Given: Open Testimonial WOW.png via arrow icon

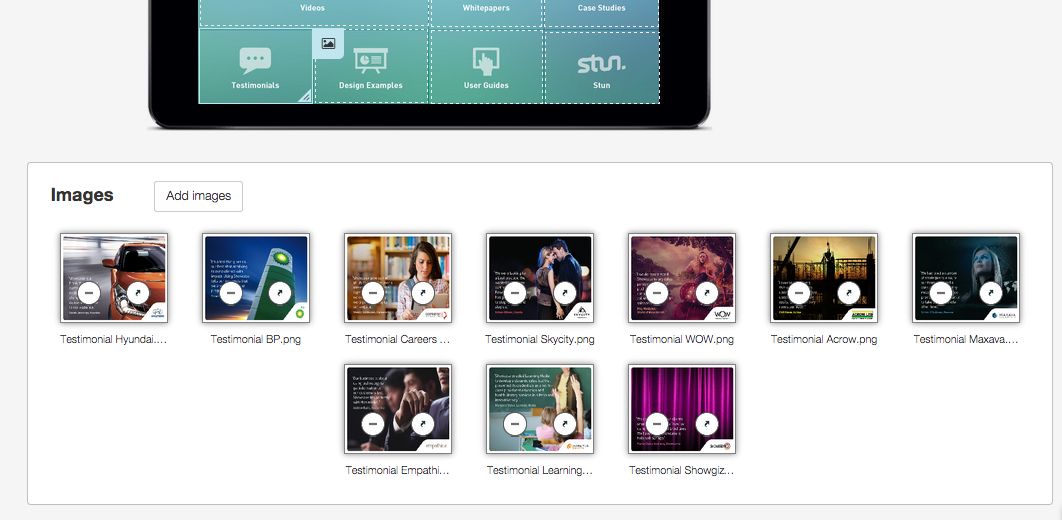Looking at the screenshot, I should [707, 293].
